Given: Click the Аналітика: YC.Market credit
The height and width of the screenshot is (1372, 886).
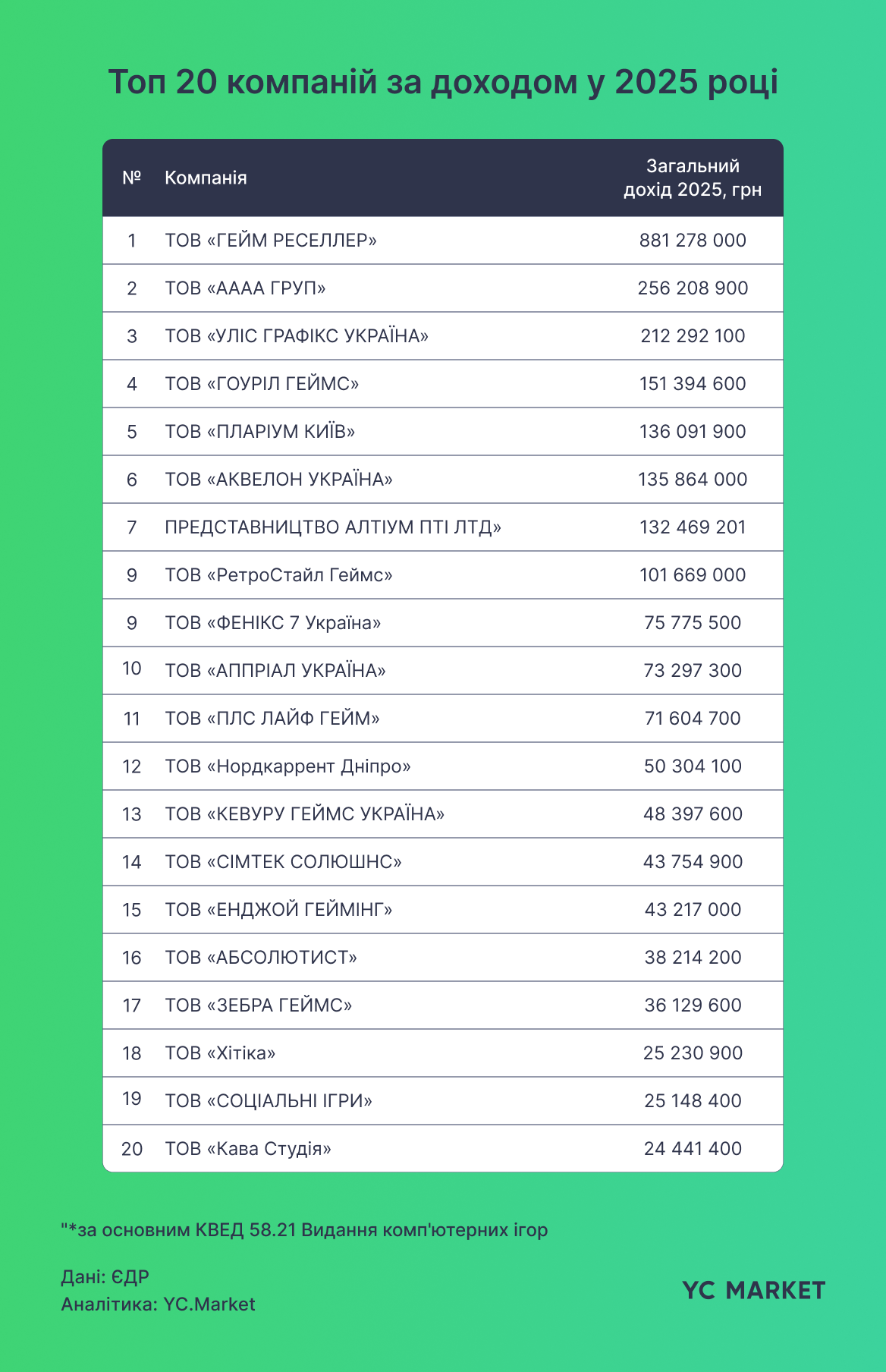Looking at the screenshot, I should pyautogui.click(x=158, y=1304).
